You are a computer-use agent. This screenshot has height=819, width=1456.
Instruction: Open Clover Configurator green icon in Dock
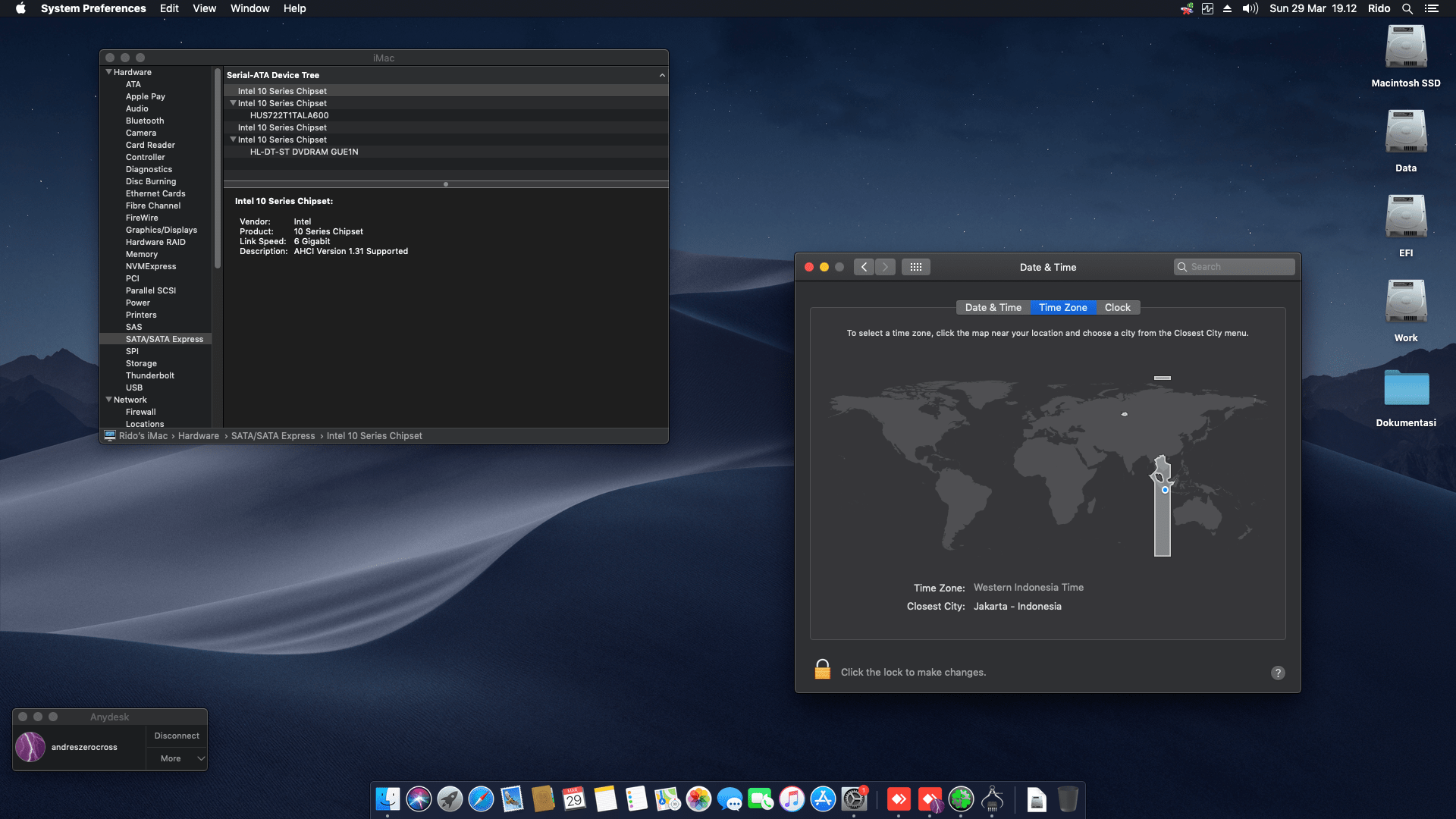pyautogui.click(x=961, y=799)
